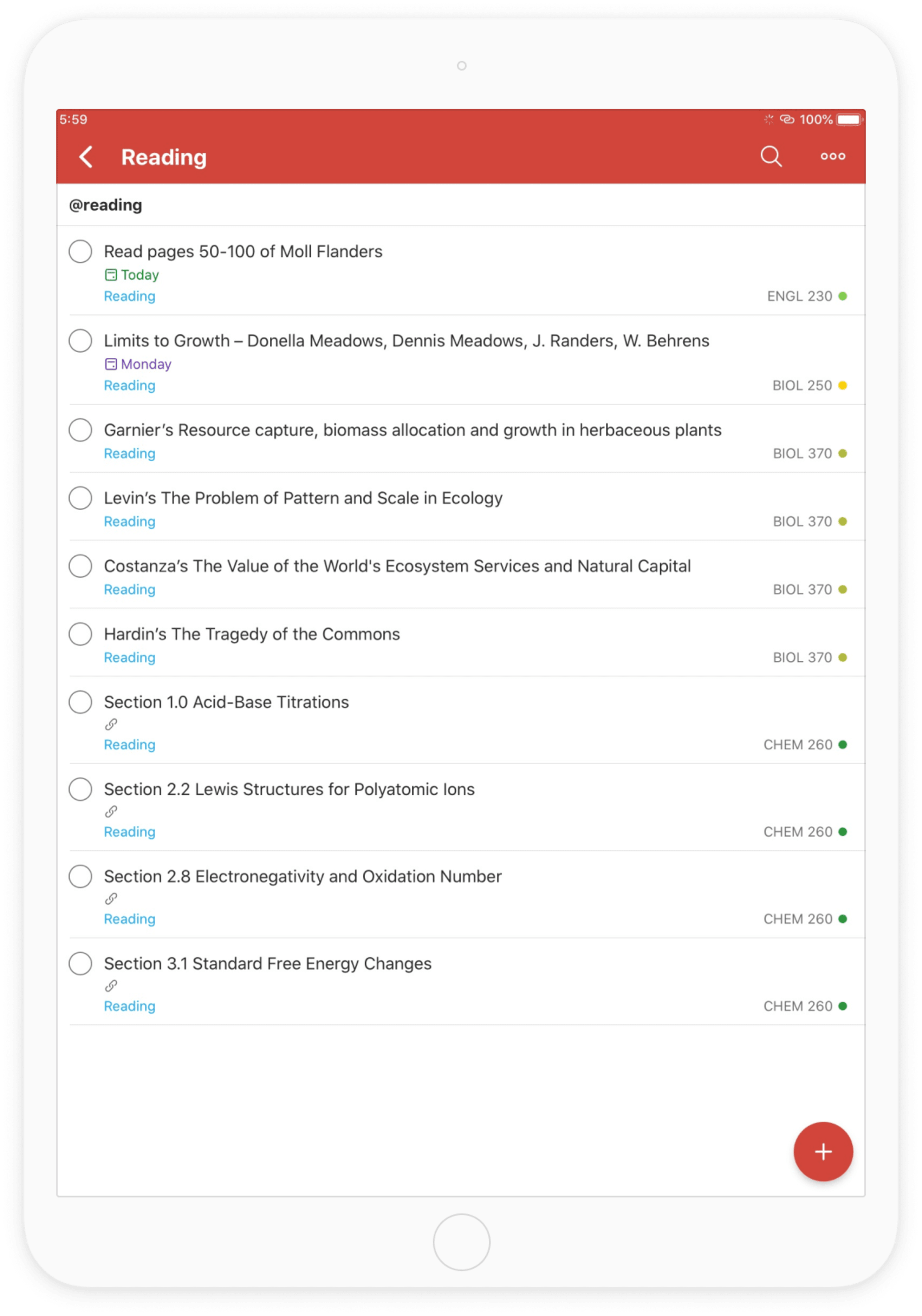Image resolution: width=922 pixels, height=1316 pixels.
Task: Mark Garnier's Resource capture task done
Action: click(80, 430)
